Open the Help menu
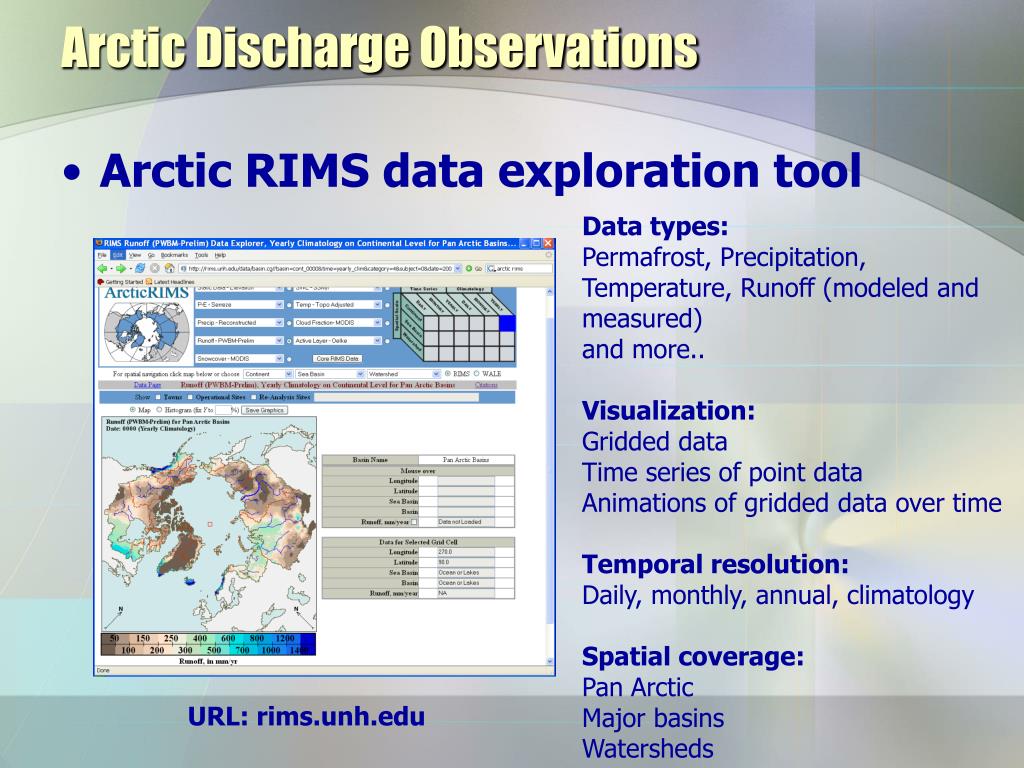 (220, 255)
